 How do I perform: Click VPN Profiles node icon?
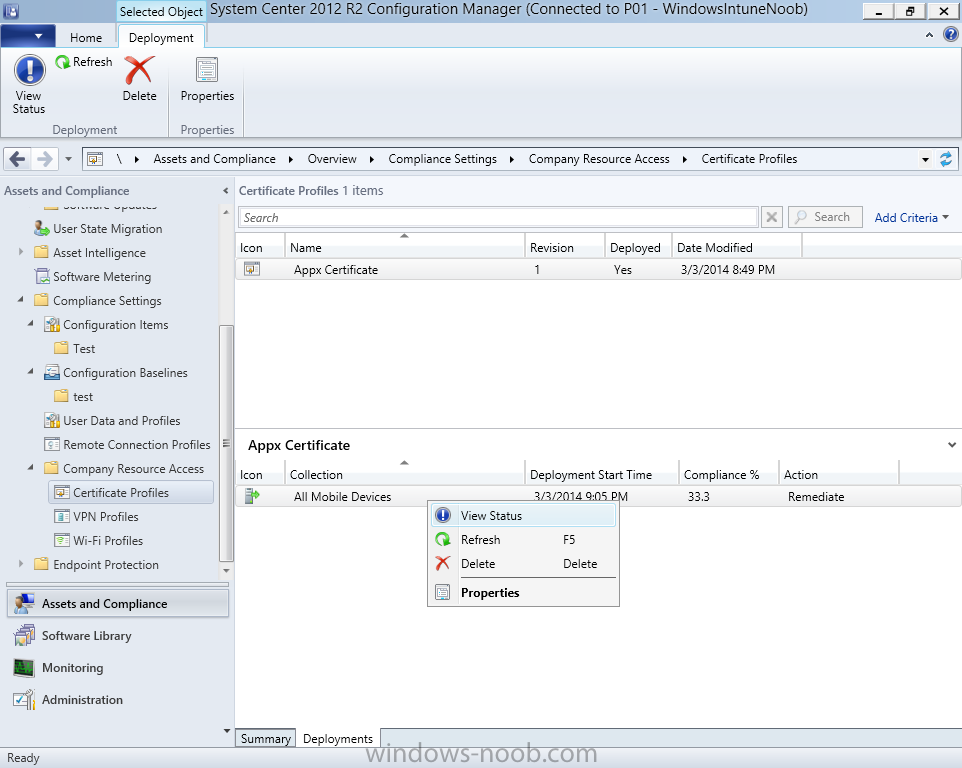pos(61,516)
